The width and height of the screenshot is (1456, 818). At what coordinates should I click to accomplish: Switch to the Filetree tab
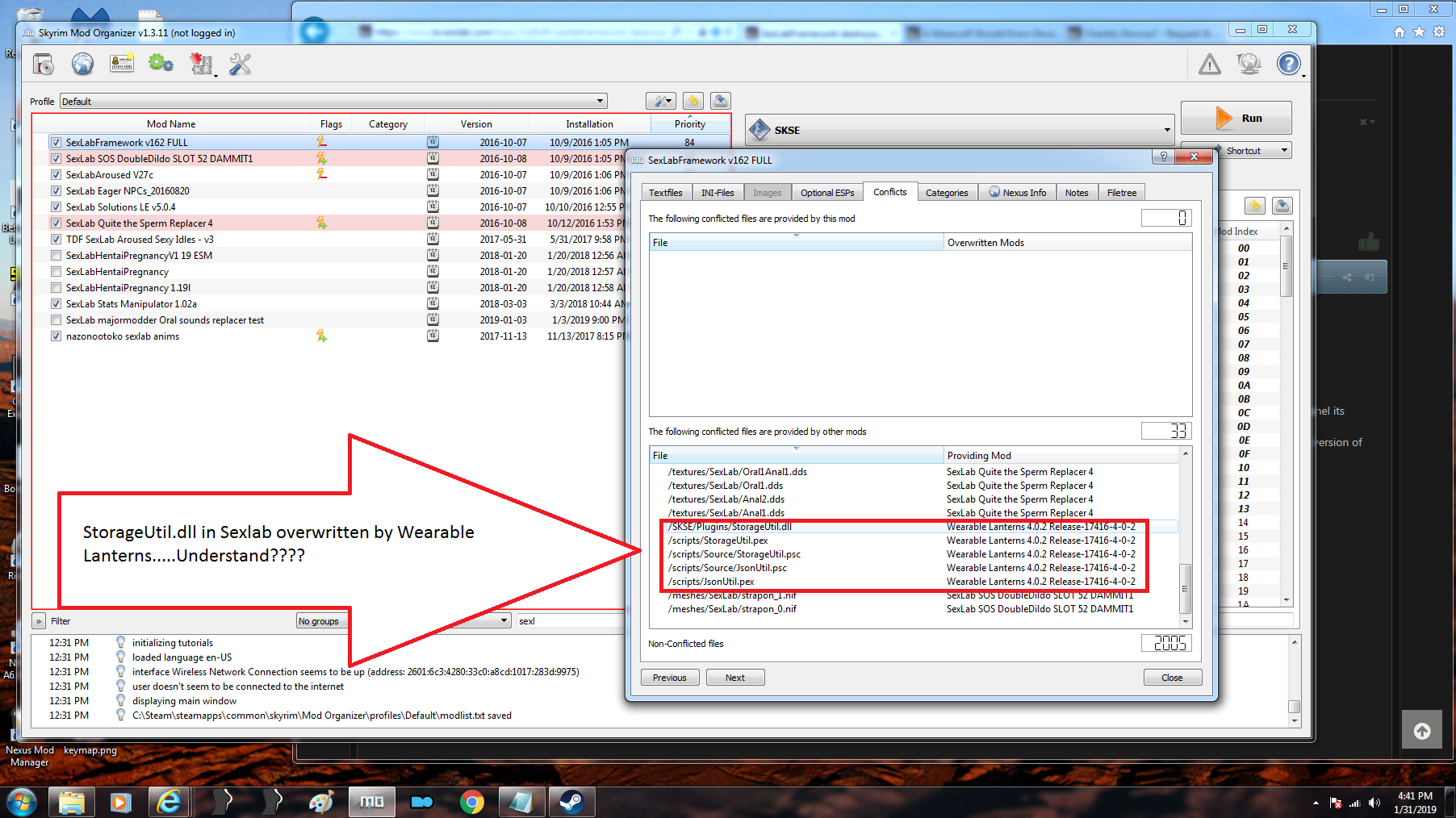(x=1122, y=193)
